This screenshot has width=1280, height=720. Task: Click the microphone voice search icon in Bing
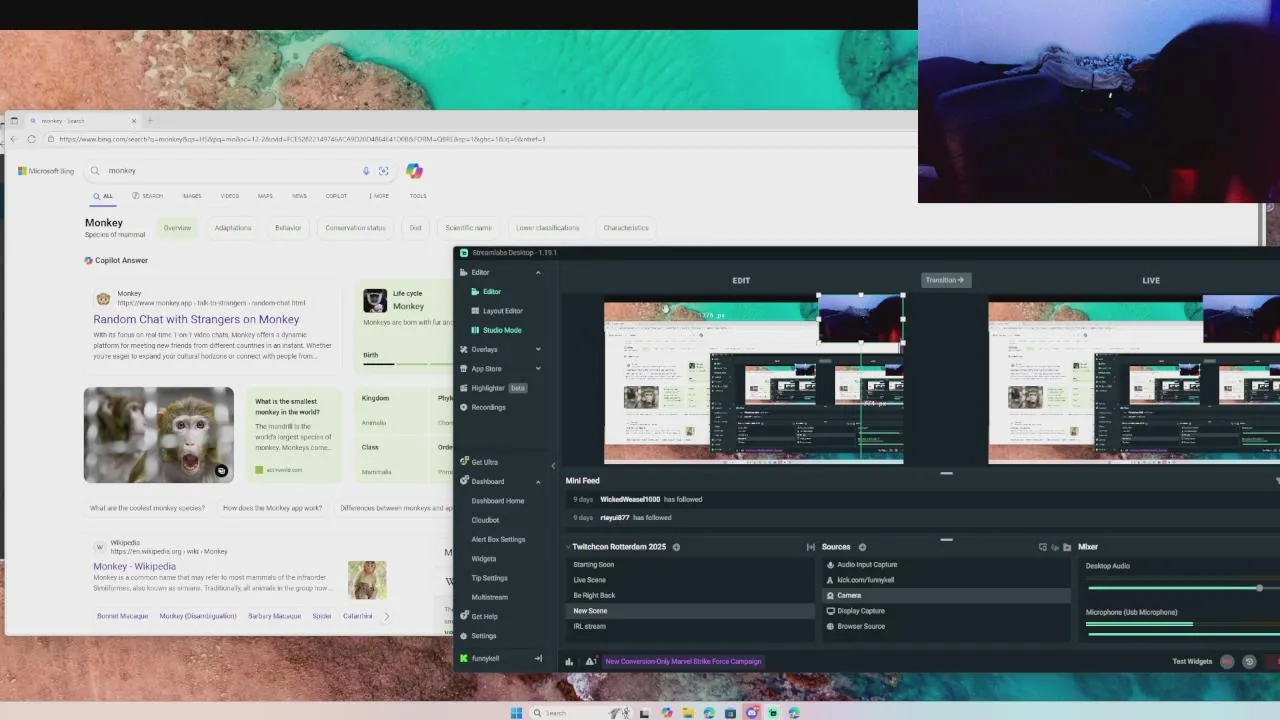click(x=366, y=171)
